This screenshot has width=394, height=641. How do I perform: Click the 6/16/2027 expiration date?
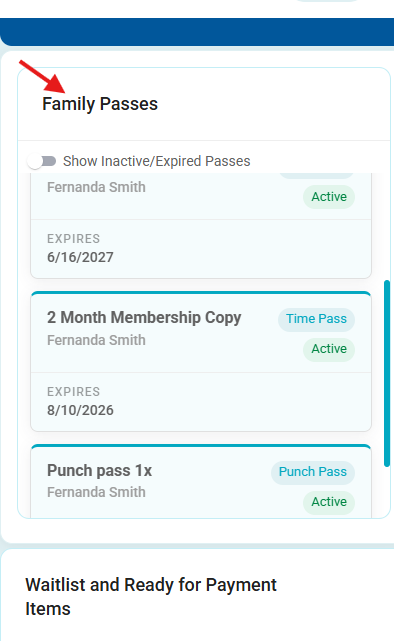tap(80, 257)
